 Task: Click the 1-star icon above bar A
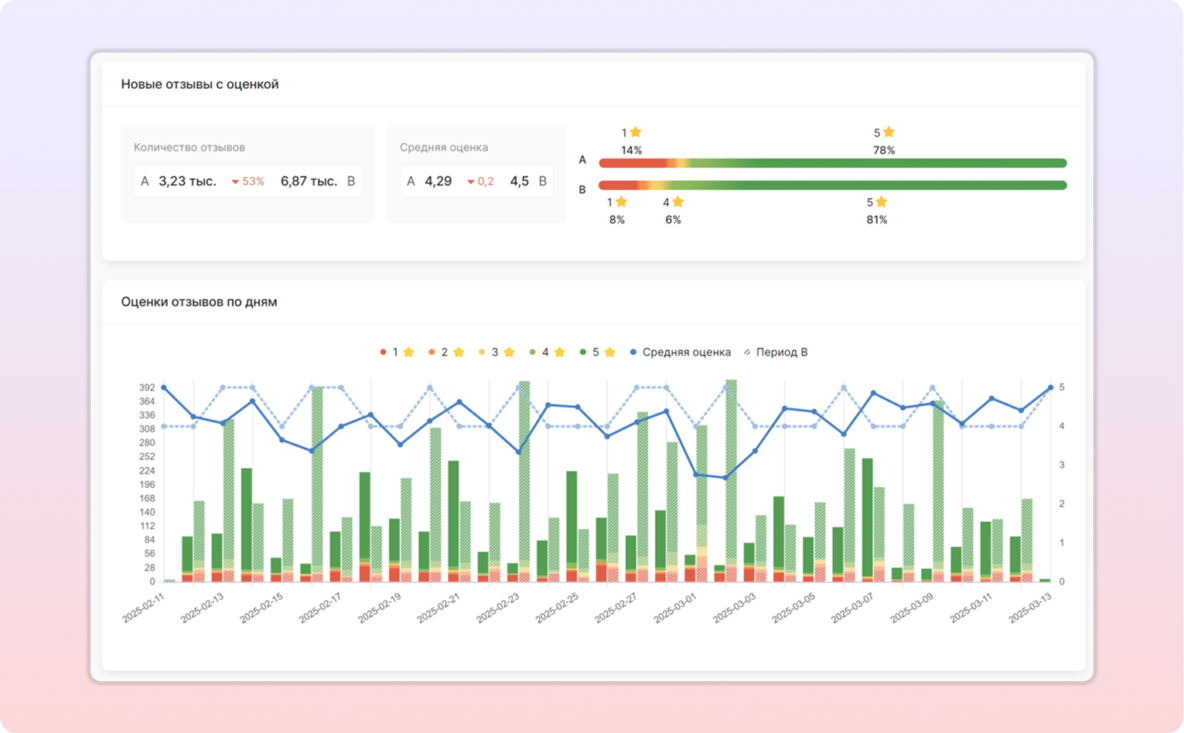click(636, 132)
